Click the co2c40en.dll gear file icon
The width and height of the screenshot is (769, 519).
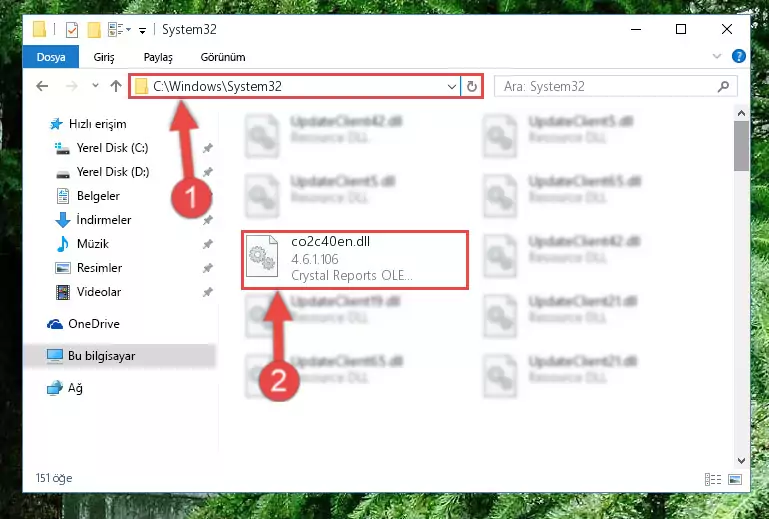(262, 258)
